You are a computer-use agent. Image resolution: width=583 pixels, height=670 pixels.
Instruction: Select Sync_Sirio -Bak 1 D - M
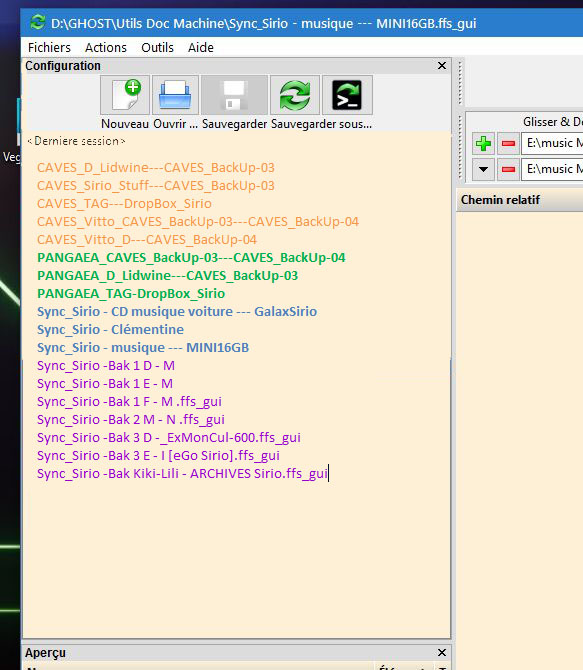(x=106, y=365)
